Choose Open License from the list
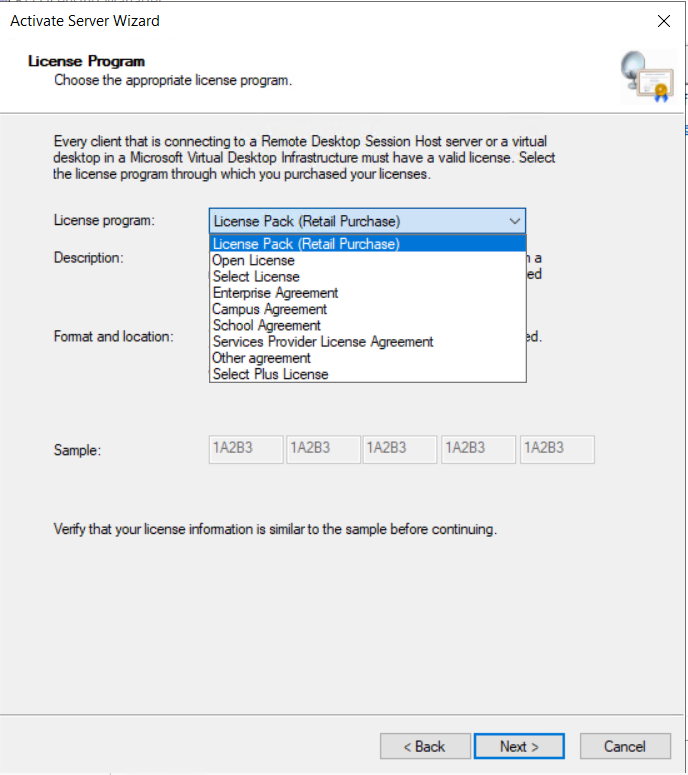Viewport: 688px width, 775px height. click(254, 260)
